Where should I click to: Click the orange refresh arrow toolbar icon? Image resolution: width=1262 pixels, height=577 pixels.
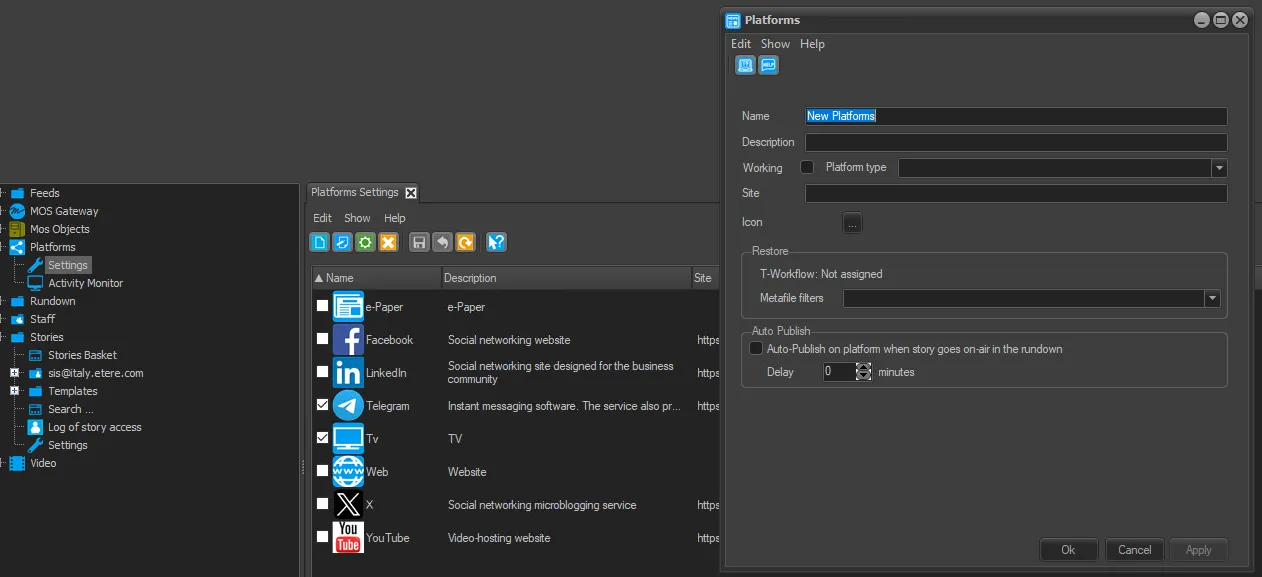coord(465,242)
